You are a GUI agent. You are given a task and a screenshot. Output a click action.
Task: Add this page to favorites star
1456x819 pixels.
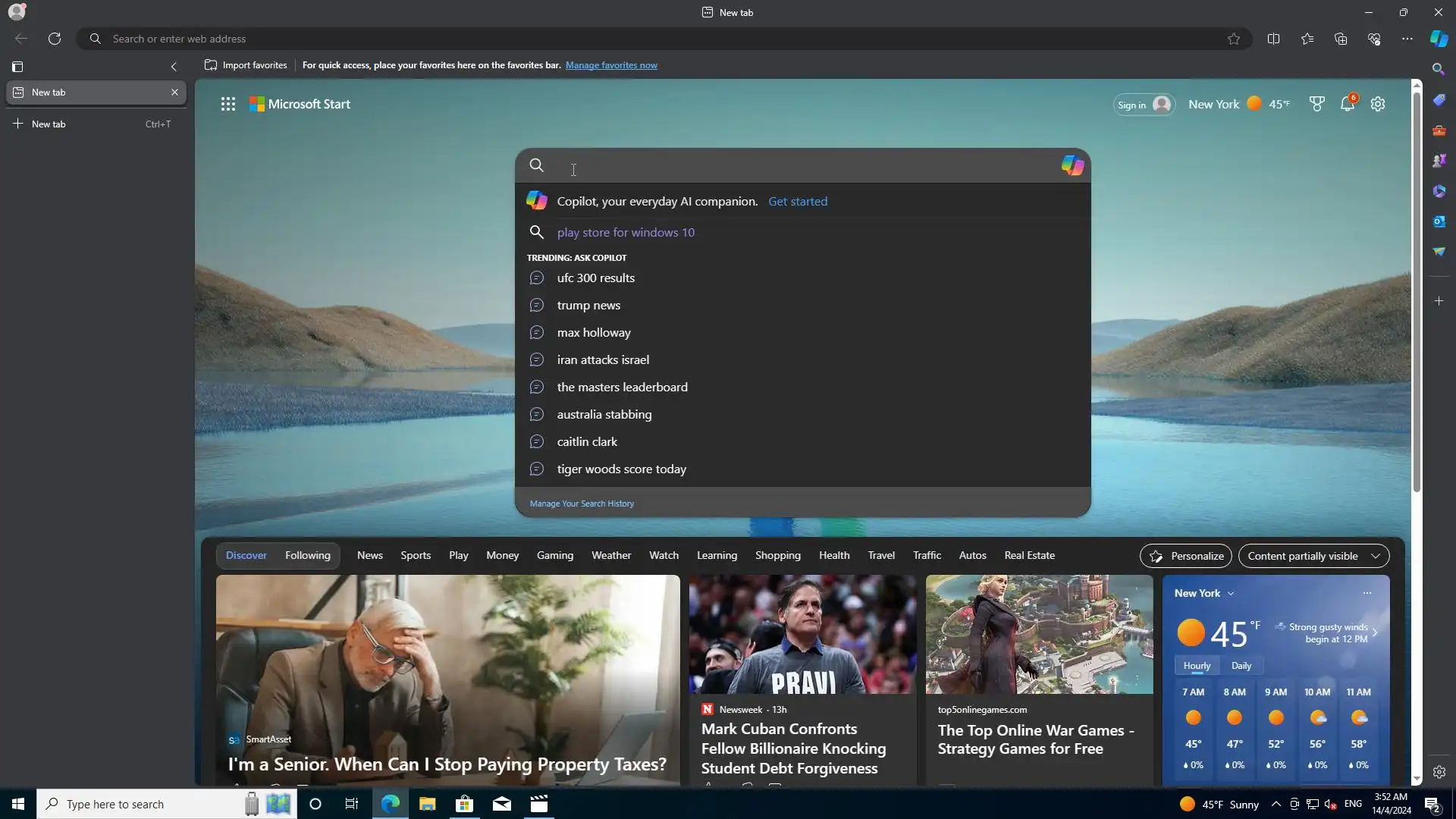point(1234,39)
